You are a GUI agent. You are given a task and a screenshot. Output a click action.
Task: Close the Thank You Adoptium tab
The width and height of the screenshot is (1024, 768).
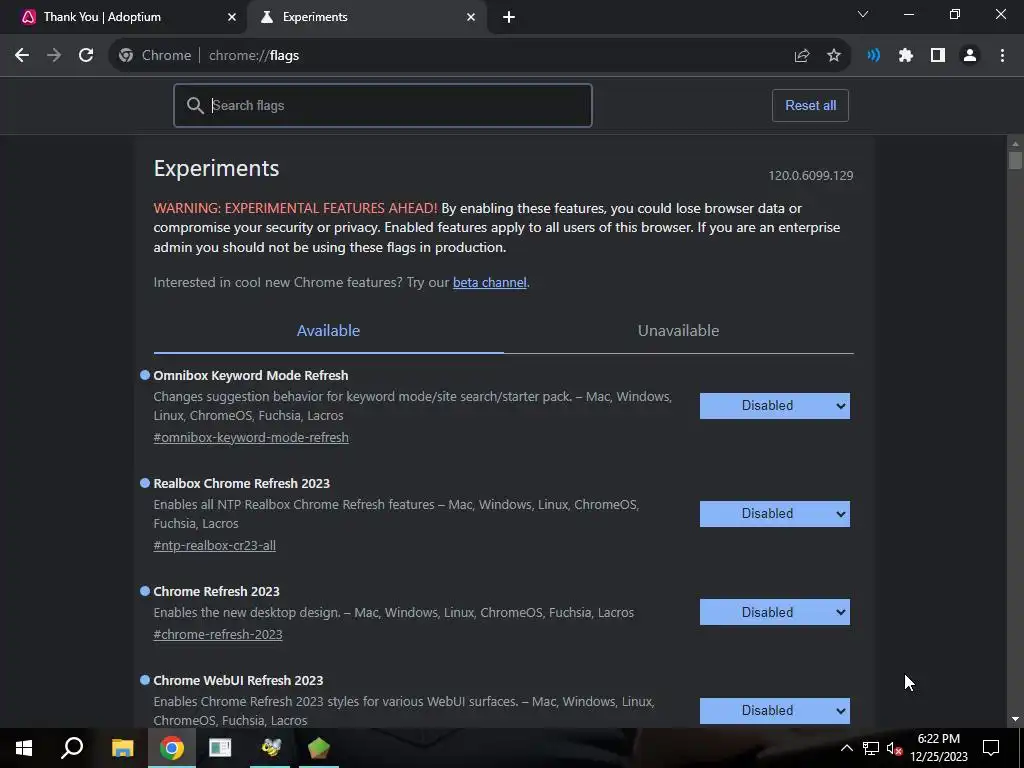(232, 17)
